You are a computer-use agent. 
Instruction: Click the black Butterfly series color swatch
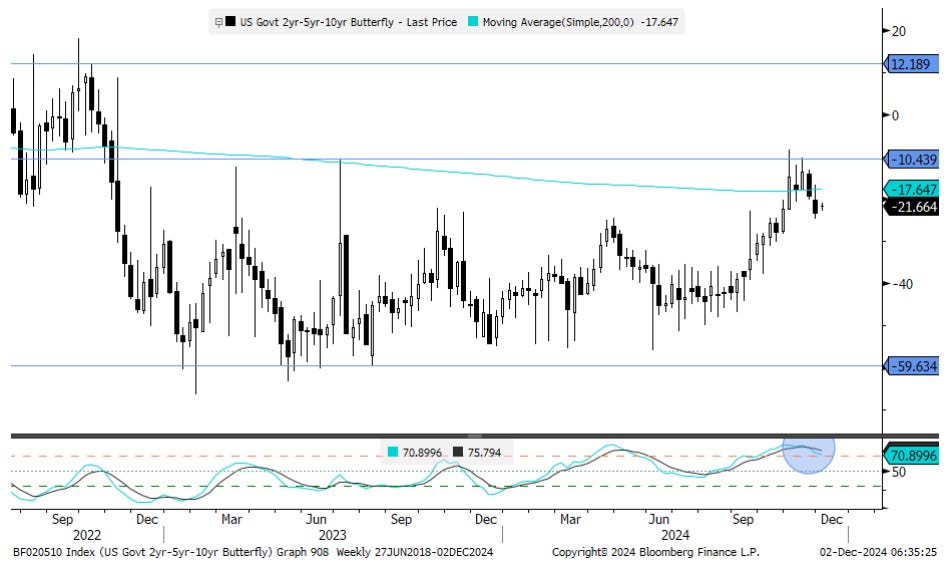(x=230, y=22)
